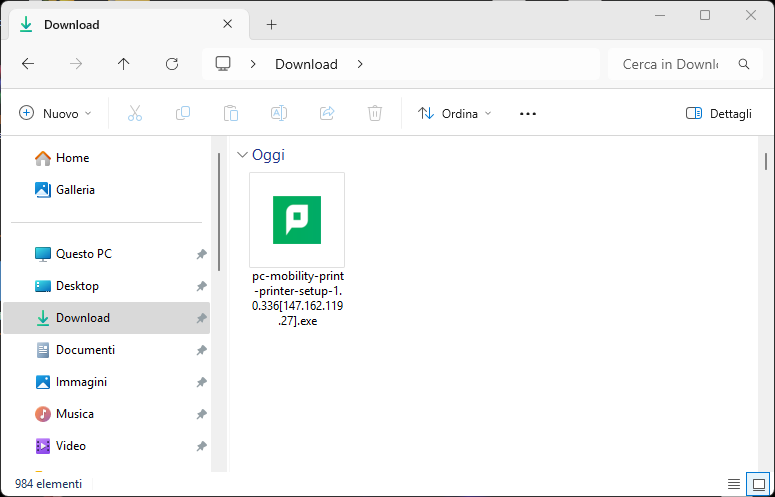Click the Cut (scissors) icon
This screenshot has height=497, width=775.
(x=134, y=114)
